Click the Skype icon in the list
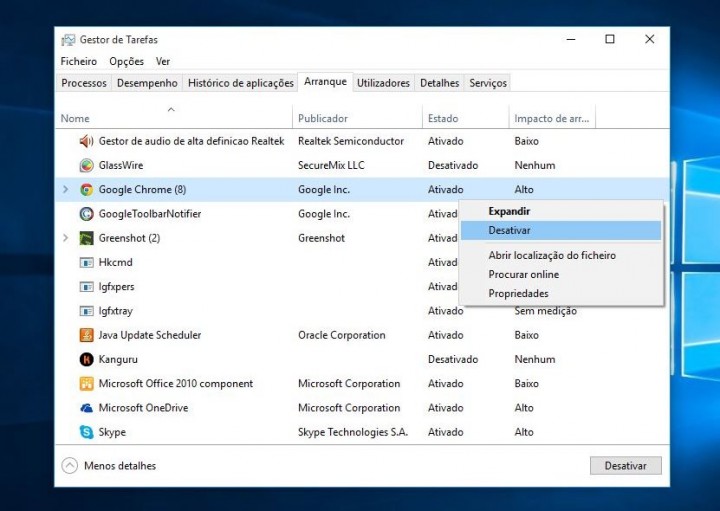Image resolution: width=720 pixels, height=511 pixels. pos(86,432)
